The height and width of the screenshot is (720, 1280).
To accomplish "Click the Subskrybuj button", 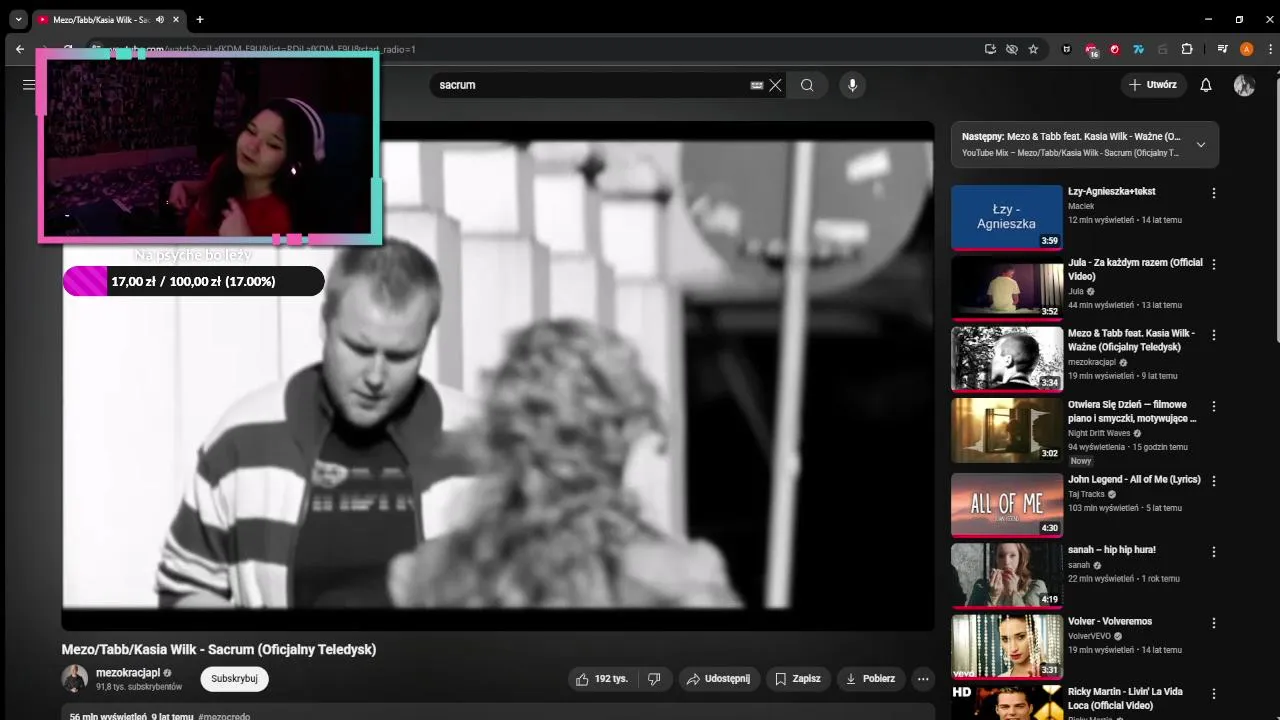I will [x=234, y=678].
